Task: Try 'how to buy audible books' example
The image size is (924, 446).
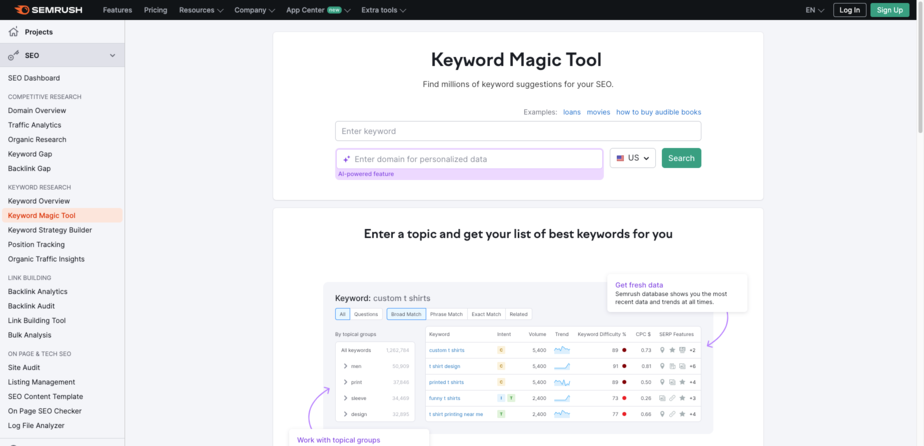Action: [x=659, y=112]
